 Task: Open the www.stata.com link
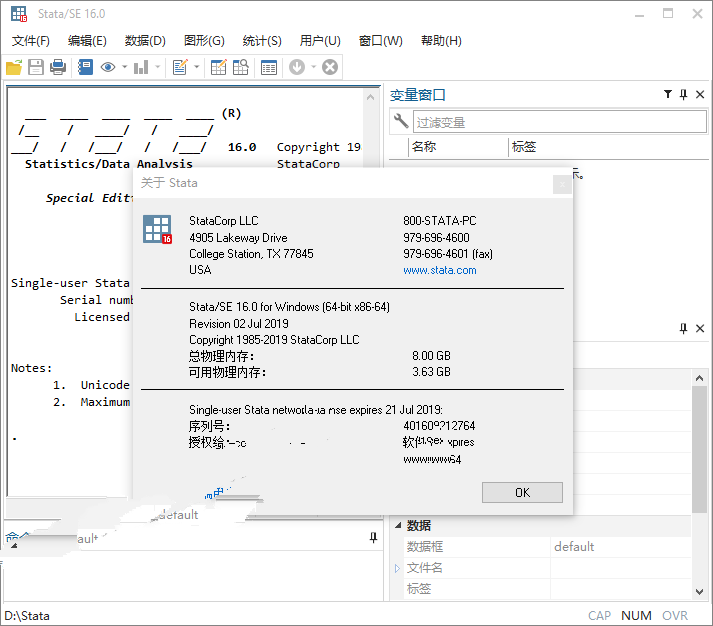tap(440, 270)
